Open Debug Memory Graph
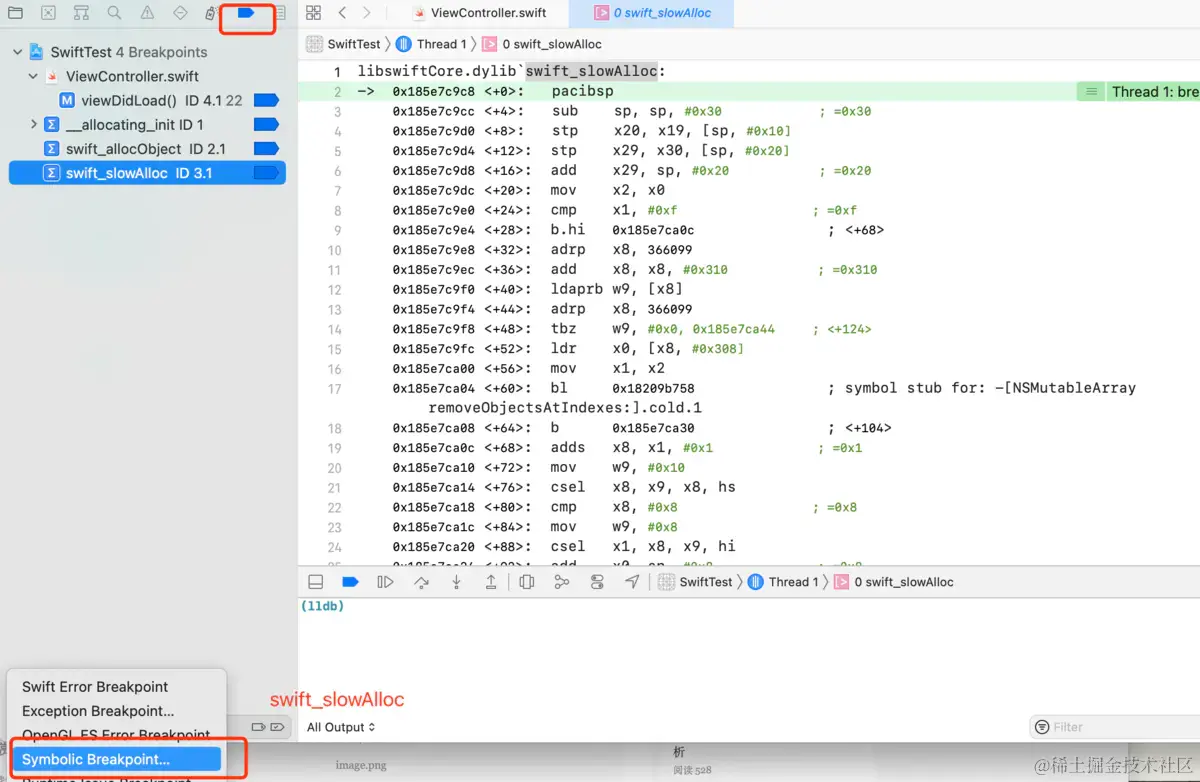The image size is (1200, 782). pos(562,582)
